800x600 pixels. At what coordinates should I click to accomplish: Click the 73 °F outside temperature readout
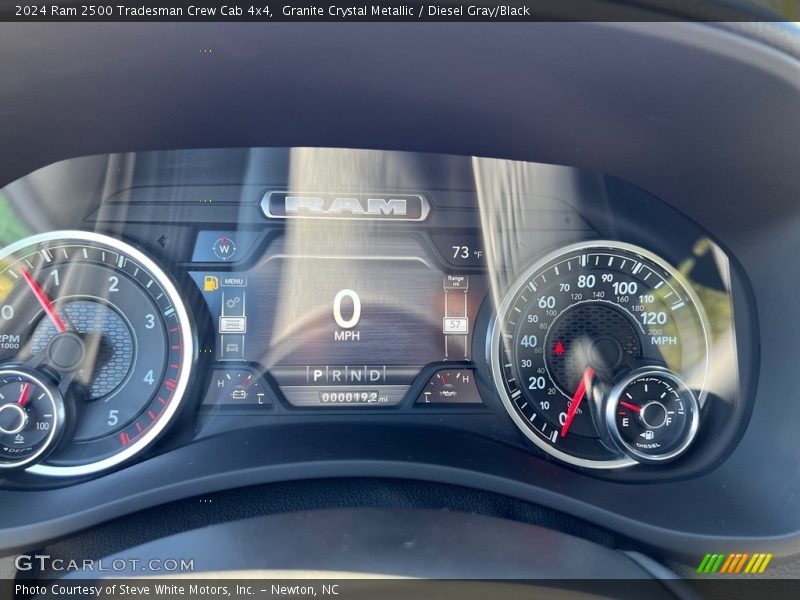(x=466, y=253)
